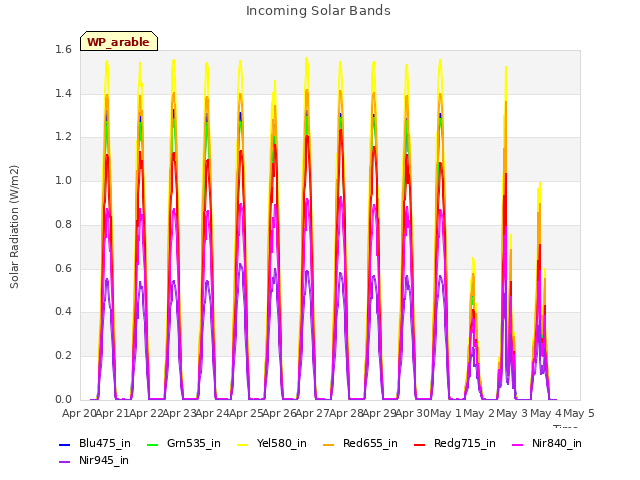Click the Blu475_in blue legend swatch

(65, 444)
